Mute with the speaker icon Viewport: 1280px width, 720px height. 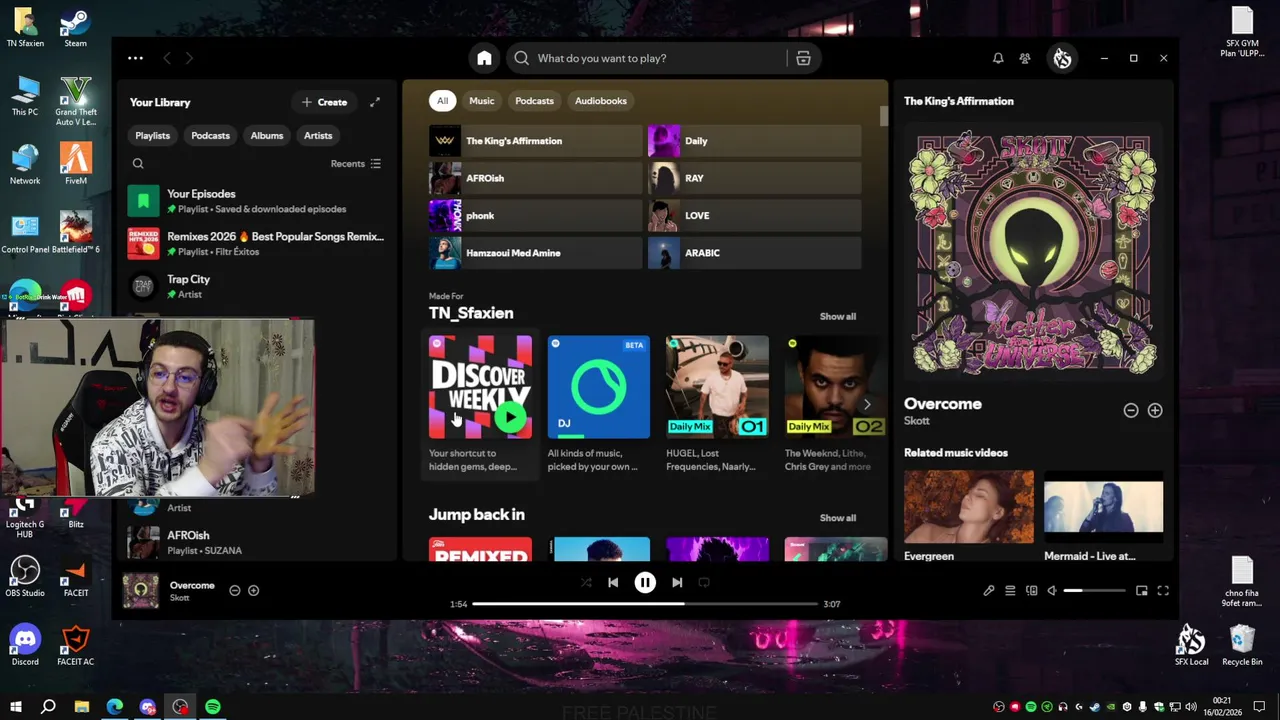tap(1052, 591)
